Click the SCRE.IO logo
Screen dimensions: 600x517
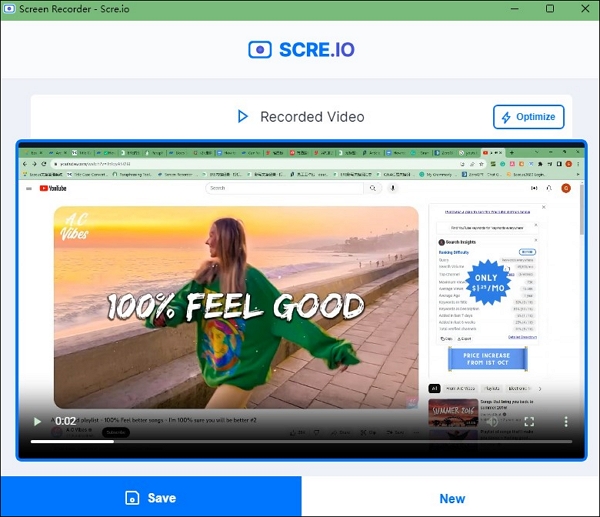(301, 50)
